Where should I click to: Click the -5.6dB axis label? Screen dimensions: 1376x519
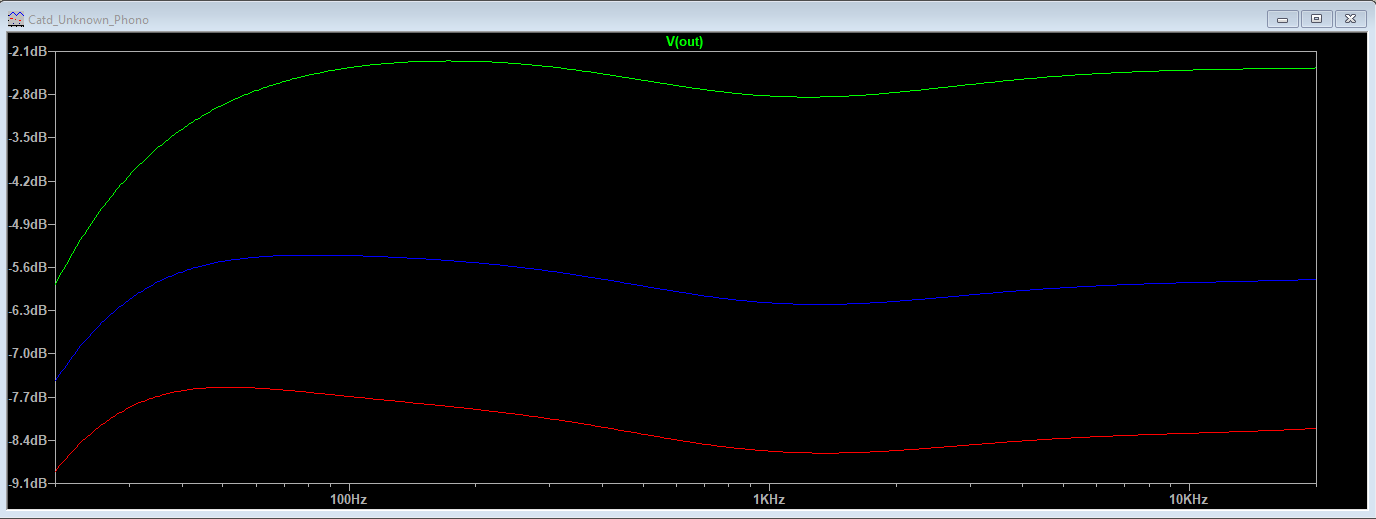tap(27, 268)
